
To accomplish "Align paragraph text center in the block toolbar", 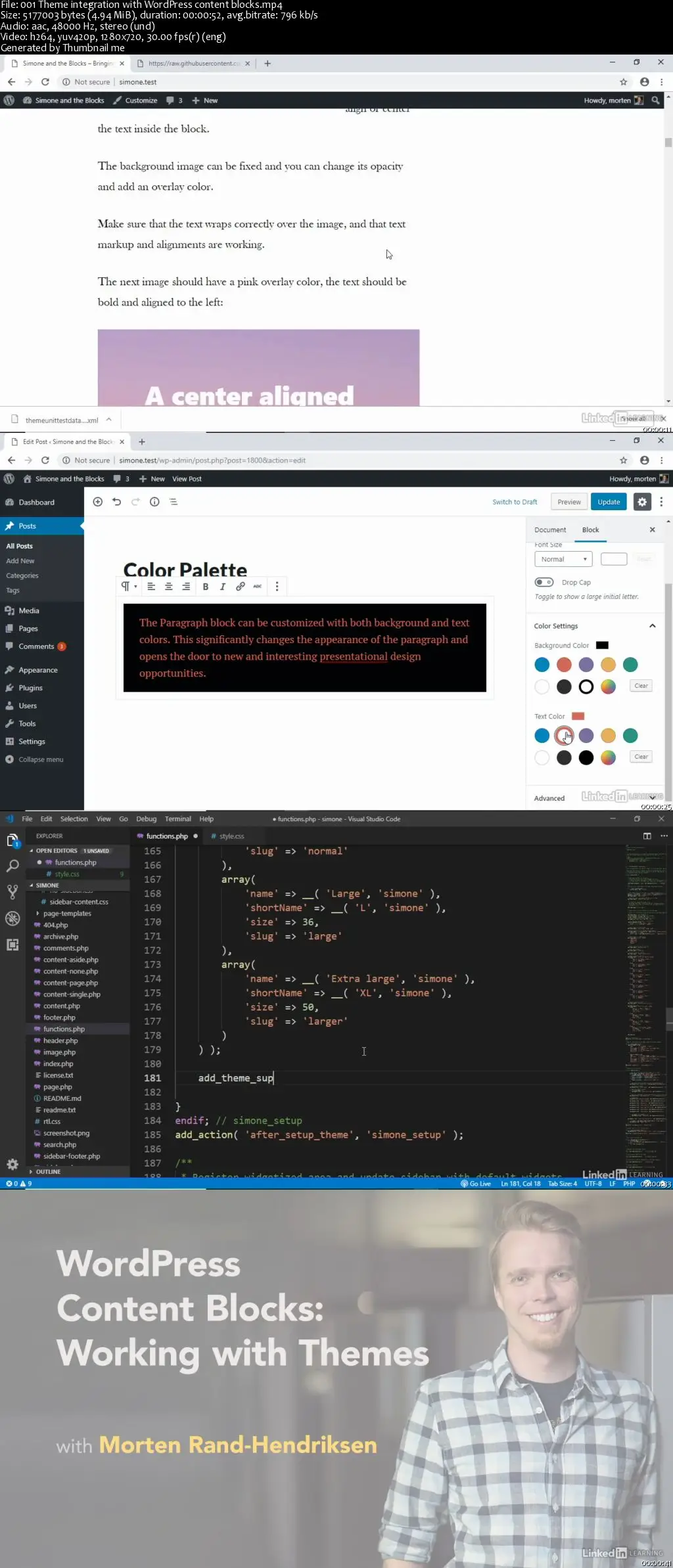I will [x=169, y=587].
